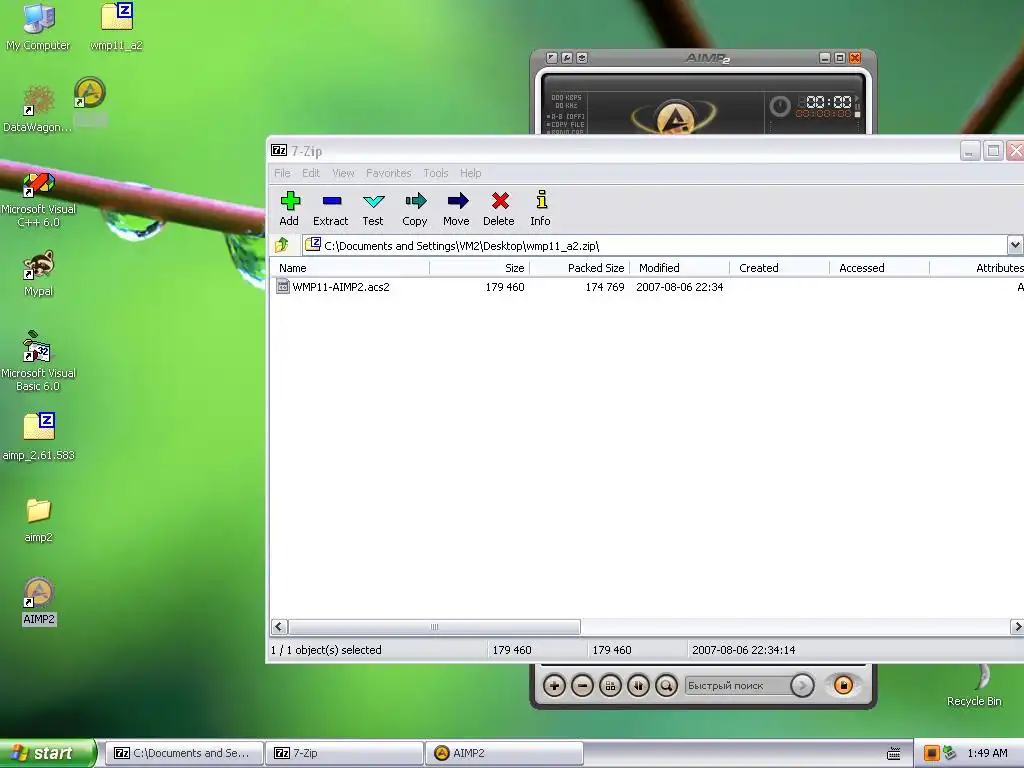Click the horizontal scrollbar left arrow

tap(280, 627)
